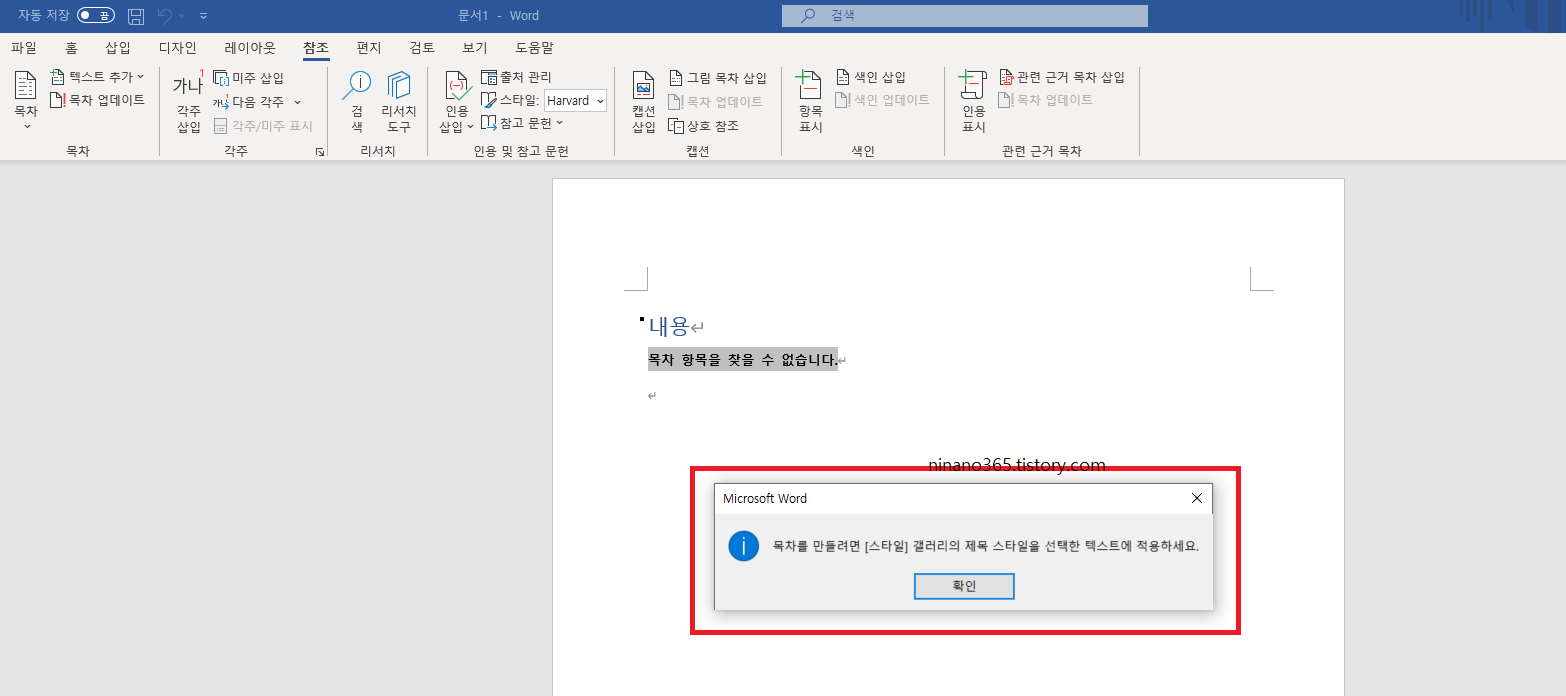
Task: Open Customize Quick Access Toolbar dropdown
Action: tap(204, 16)
